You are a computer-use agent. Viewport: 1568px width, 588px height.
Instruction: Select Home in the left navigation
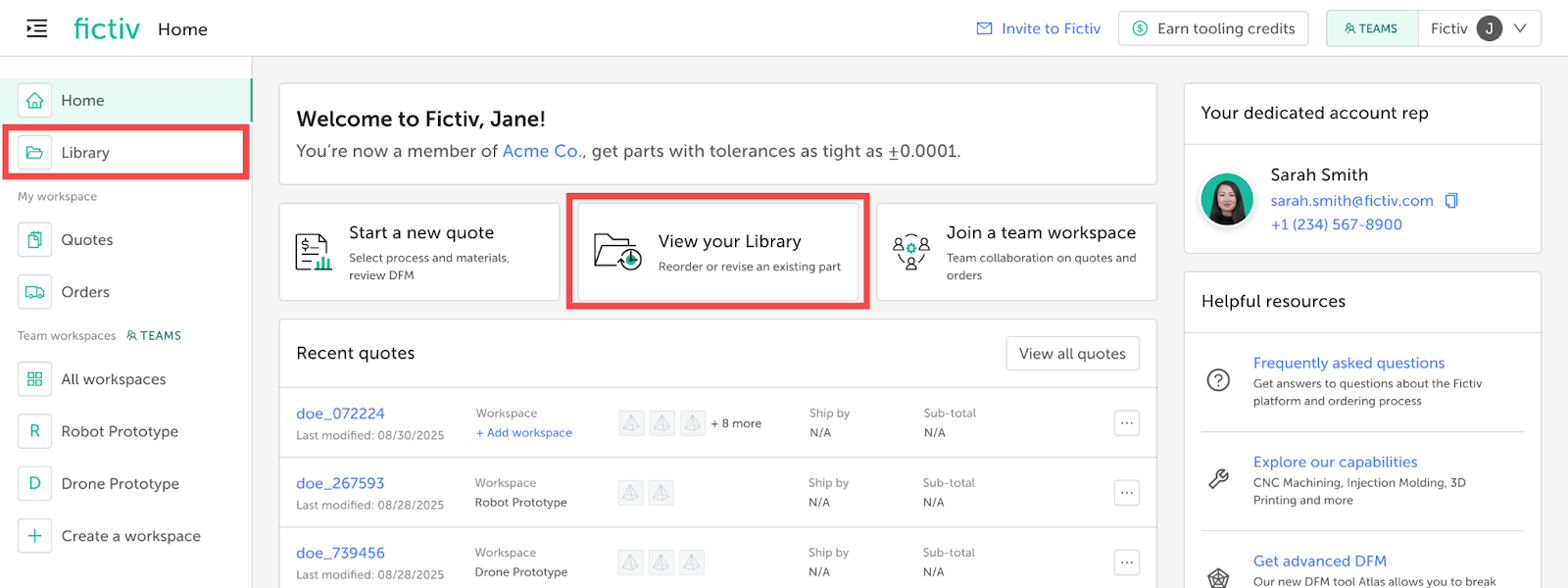(82, 101)
